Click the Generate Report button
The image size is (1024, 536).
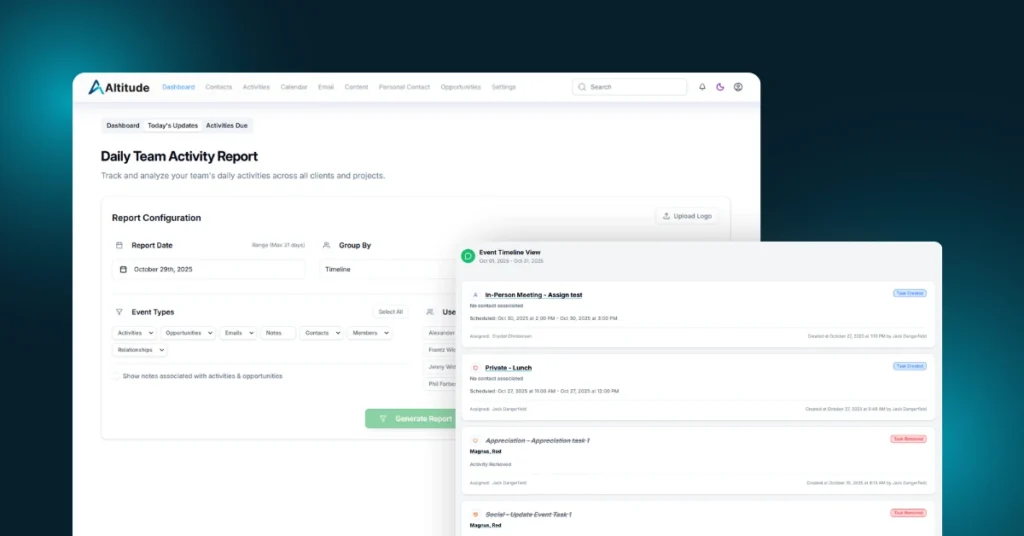(411, 418)
